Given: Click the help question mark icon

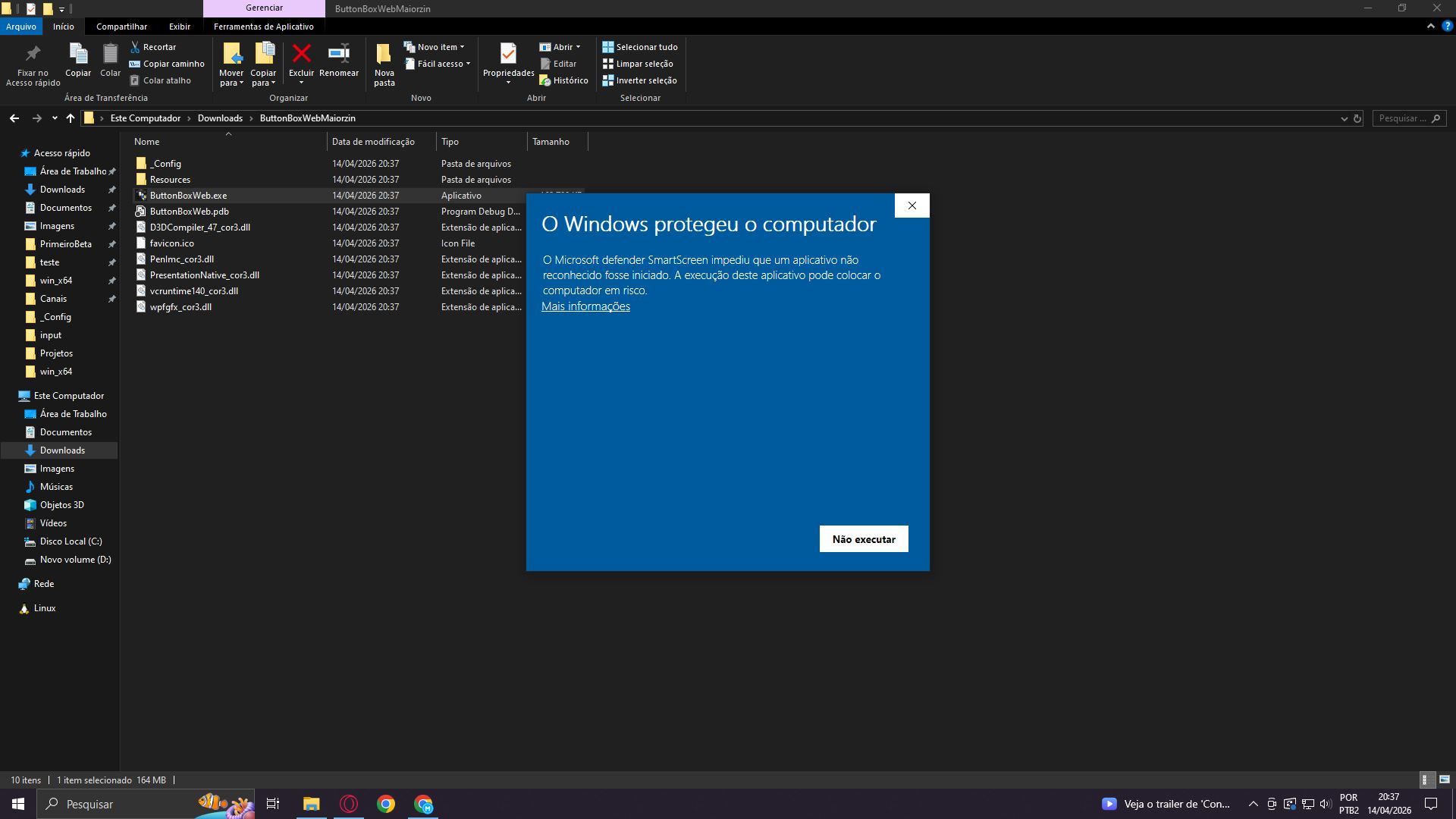Looking at the screenshot, I should click(1447, 26).
